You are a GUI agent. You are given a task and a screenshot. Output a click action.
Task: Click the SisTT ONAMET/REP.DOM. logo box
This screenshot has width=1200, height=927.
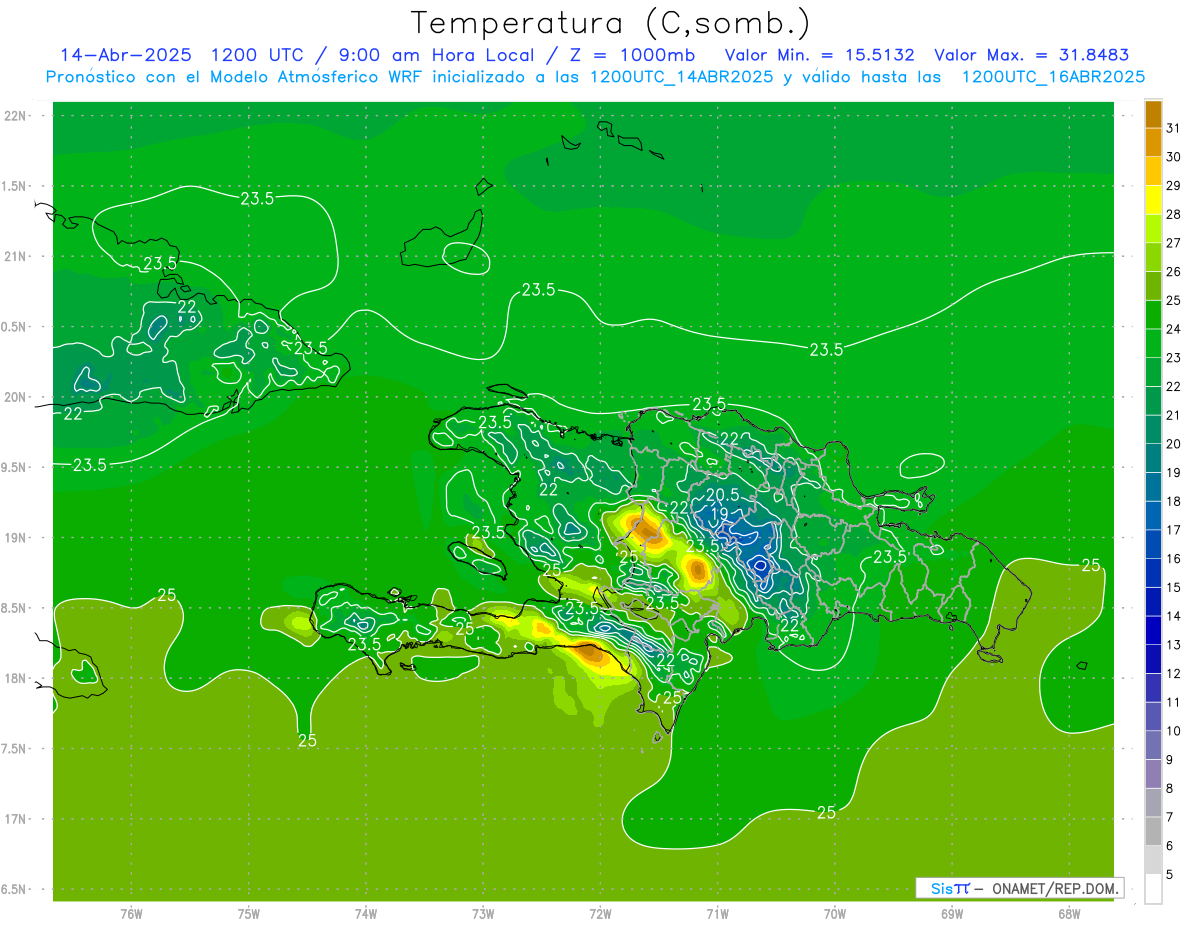(x=1020, y=888)
